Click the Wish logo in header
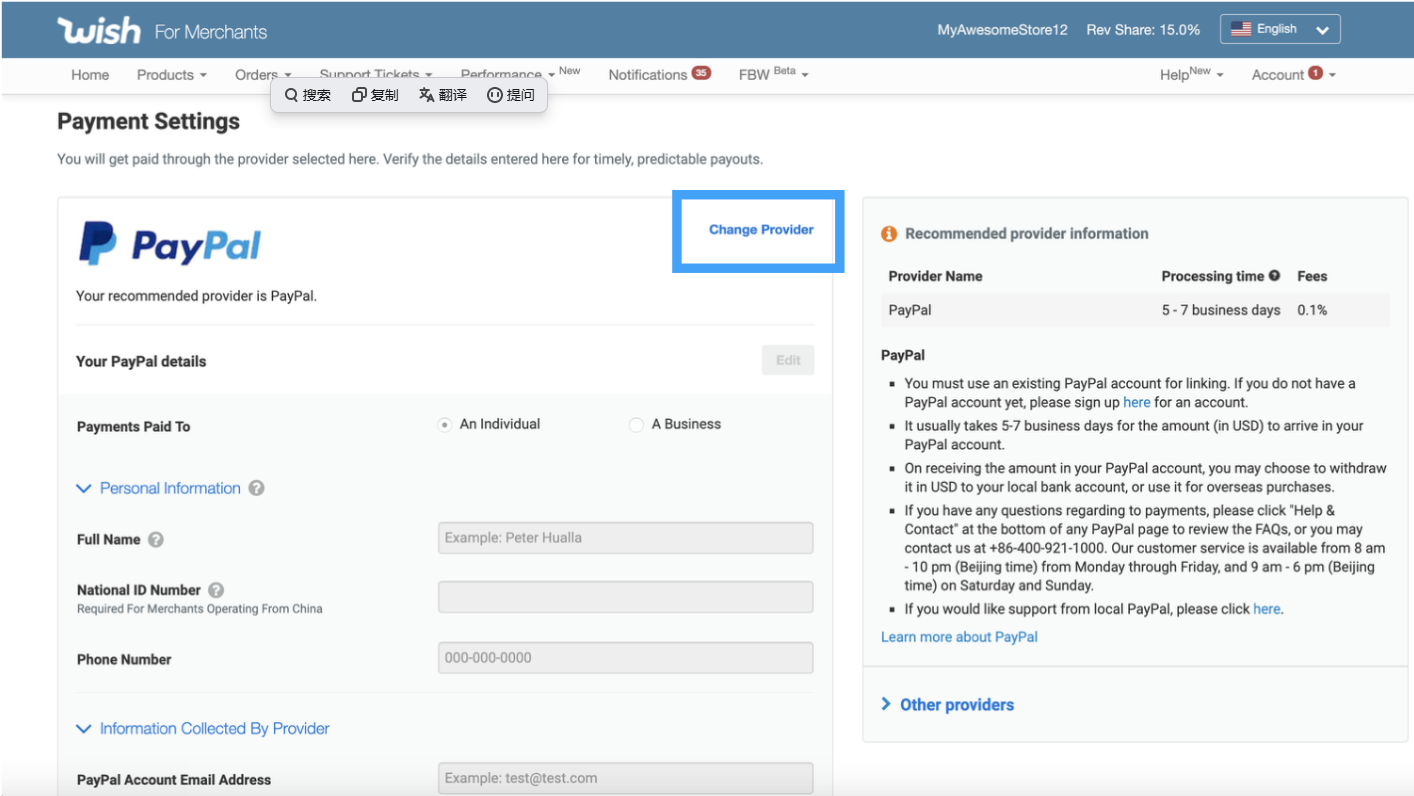Screen dimensions: 1414x796 99,31
